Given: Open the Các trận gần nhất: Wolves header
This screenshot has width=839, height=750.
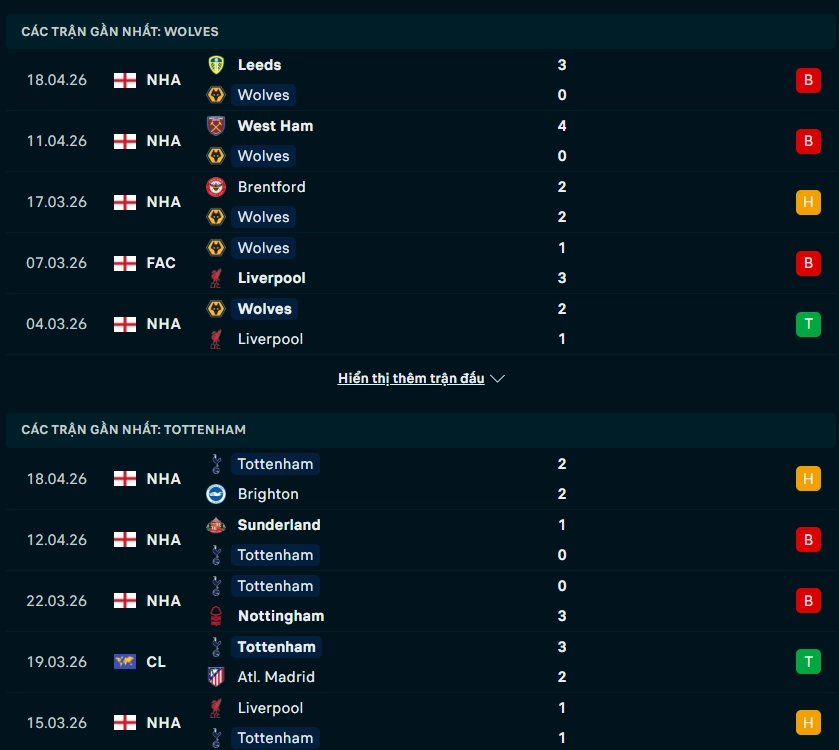Looking at the screenshot, I should pos(120,32).
